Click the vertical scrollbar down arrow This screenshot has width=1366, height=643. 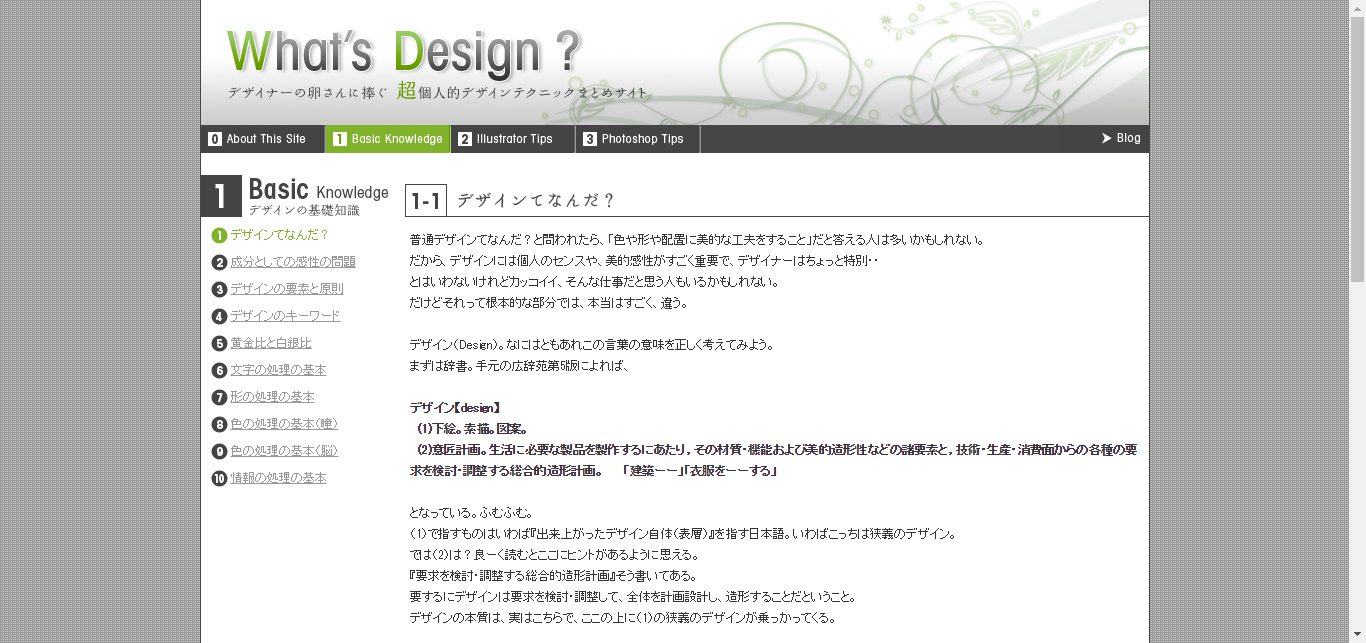click(x=1357, y=634)
